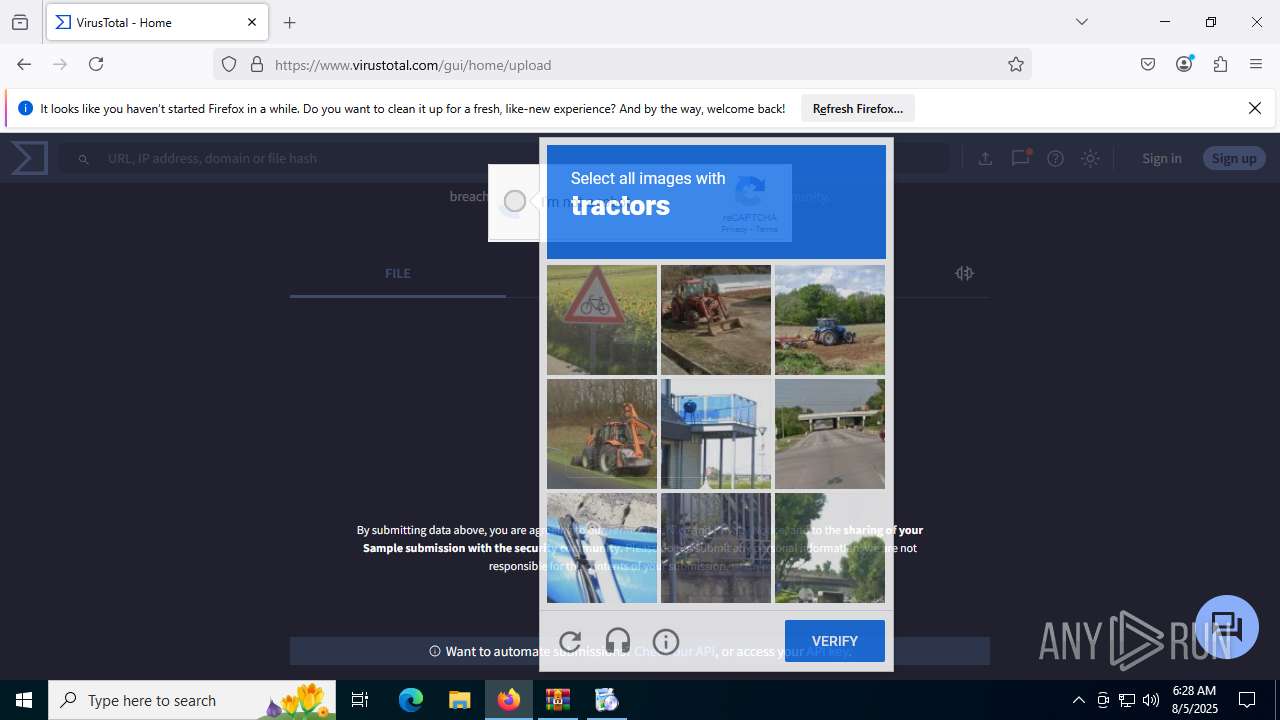Open File Explorer from the taskbar

pyautogui.click(x=459, y=700)
